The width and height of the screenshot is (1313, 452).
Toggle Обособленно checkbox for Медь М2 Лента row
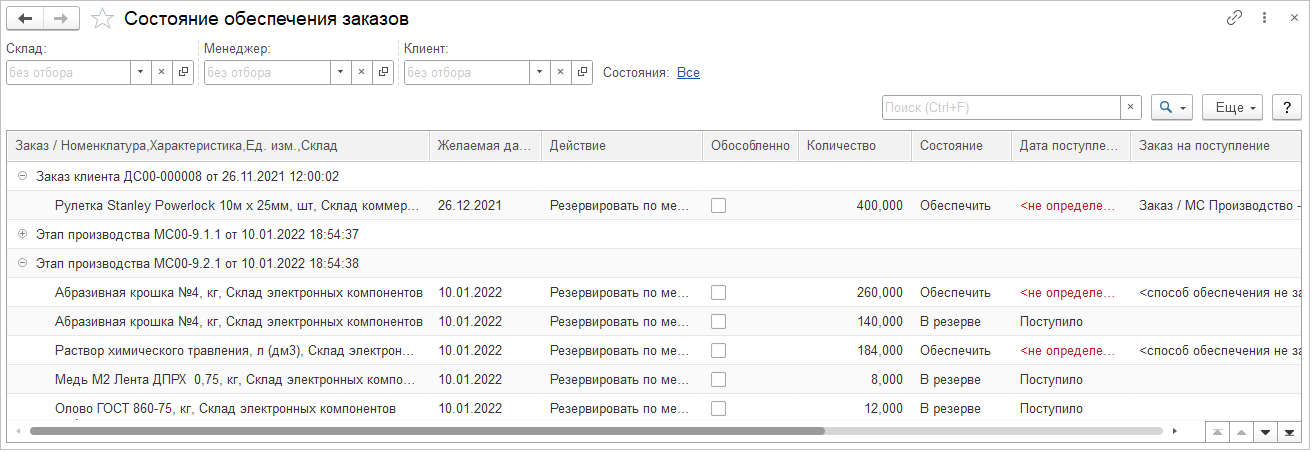(x=718, y=379)
